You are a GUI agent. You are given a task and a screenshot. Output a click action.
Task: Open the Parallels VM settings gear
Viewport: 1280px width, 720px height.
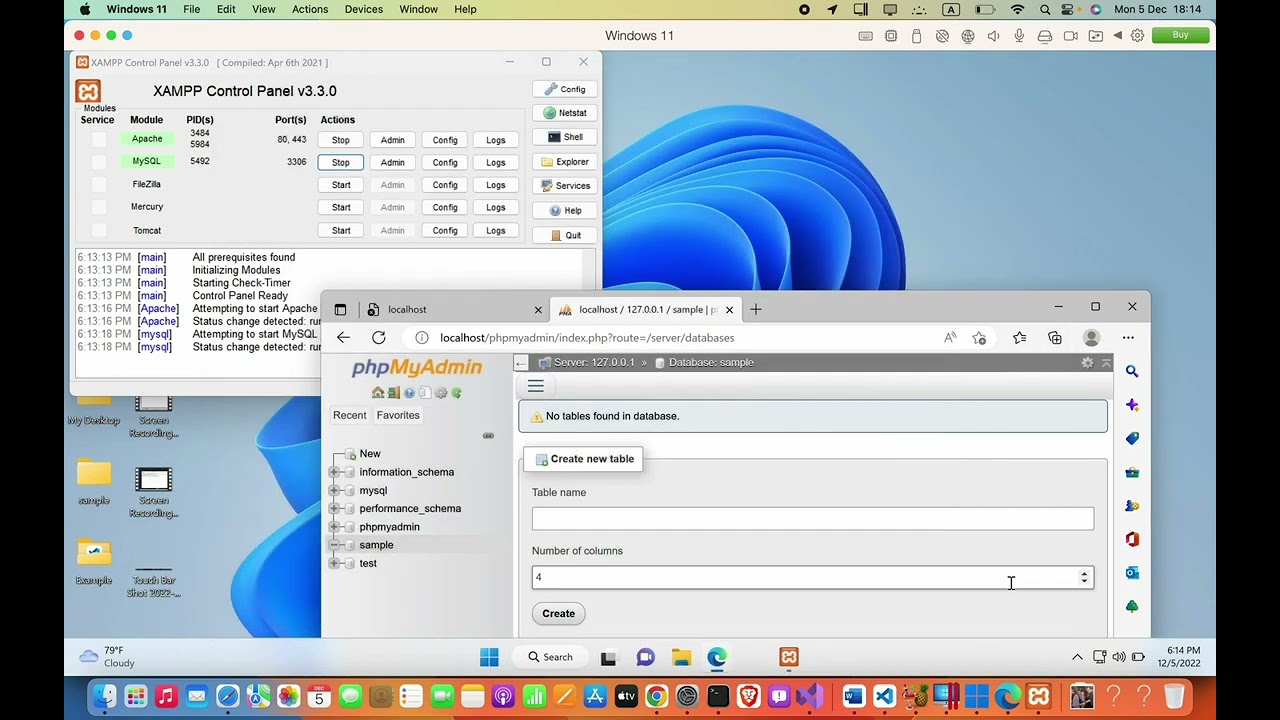pyautogui.click(x=1137, y=36)
